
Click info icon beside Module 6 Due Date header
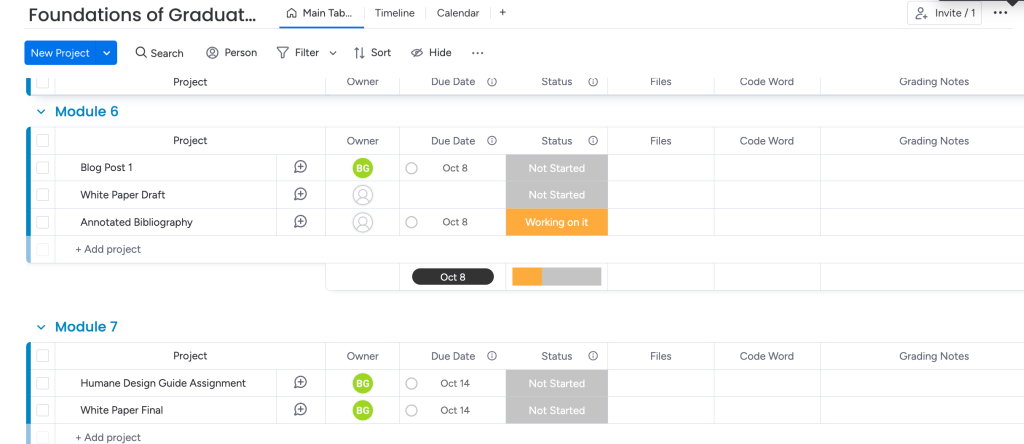[x=492, y=141]
